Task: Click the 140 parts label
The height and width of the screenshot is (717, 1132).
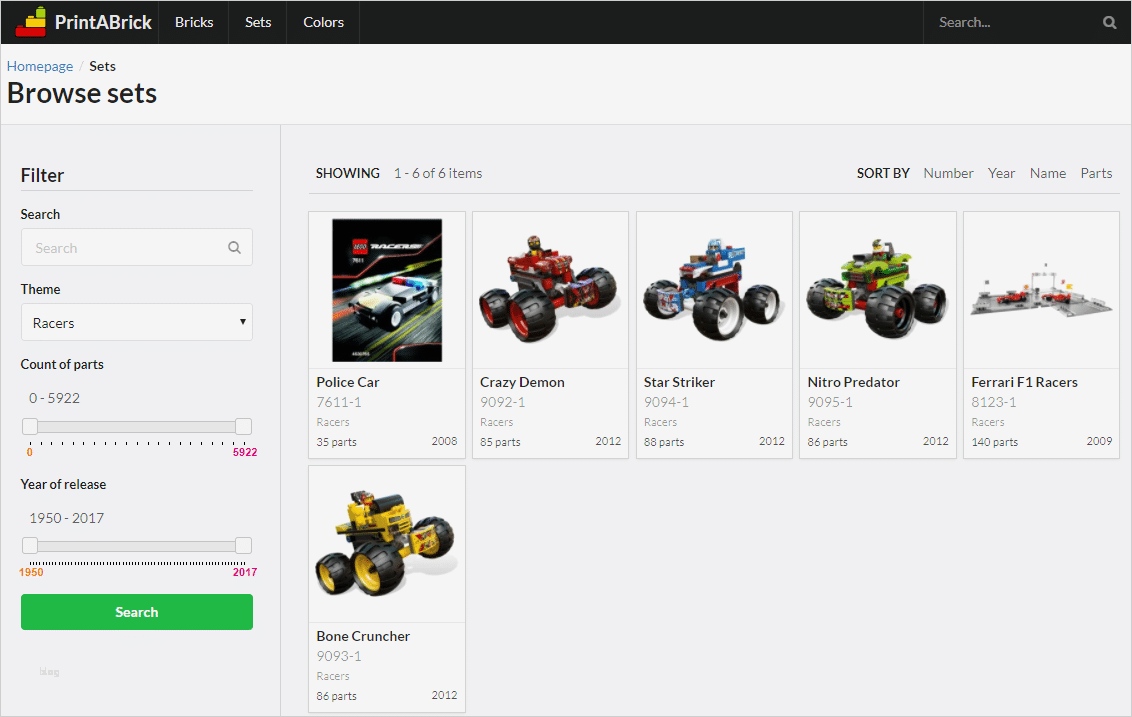Action: tap(994, 442)
